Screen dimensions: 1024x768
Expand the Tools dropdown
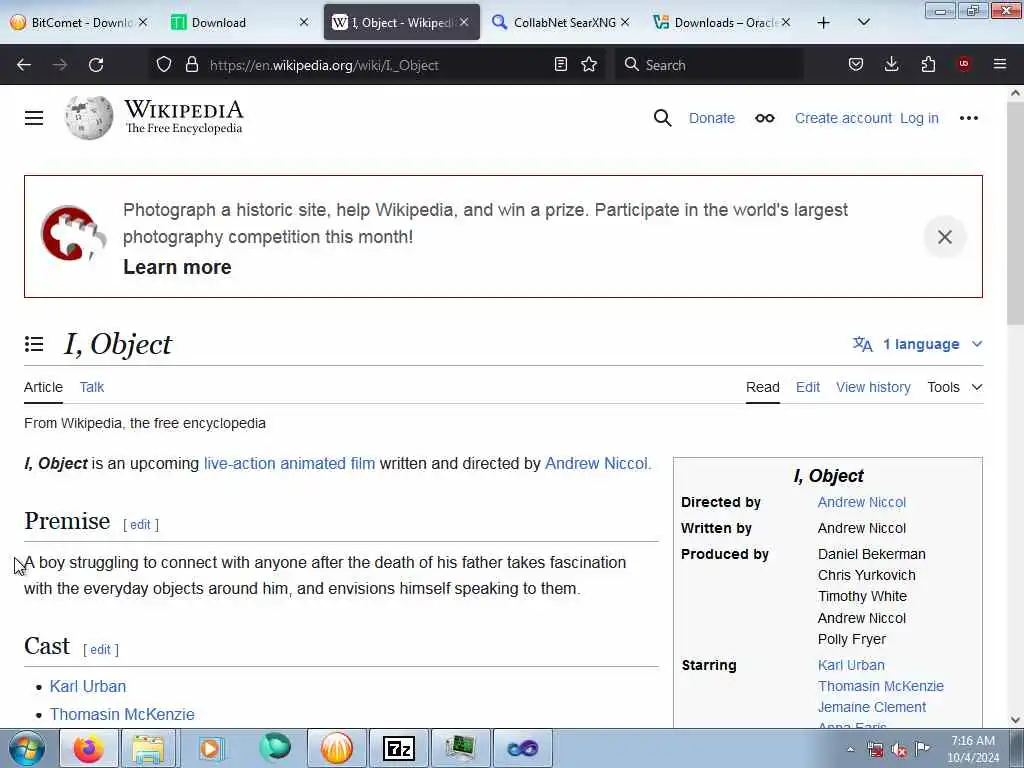955,387
